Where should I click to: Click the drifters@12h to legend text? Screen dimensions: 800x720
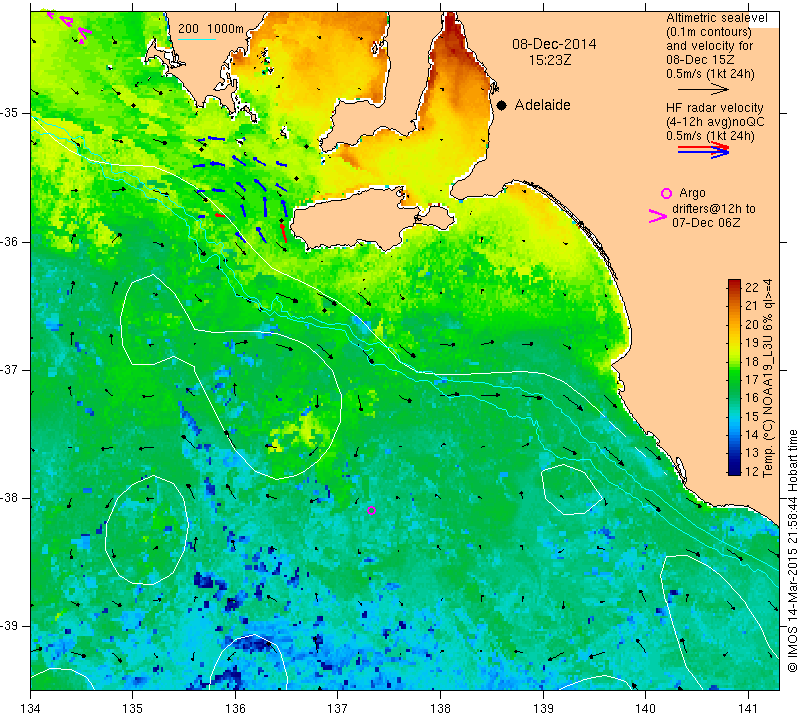click(714, 209)
